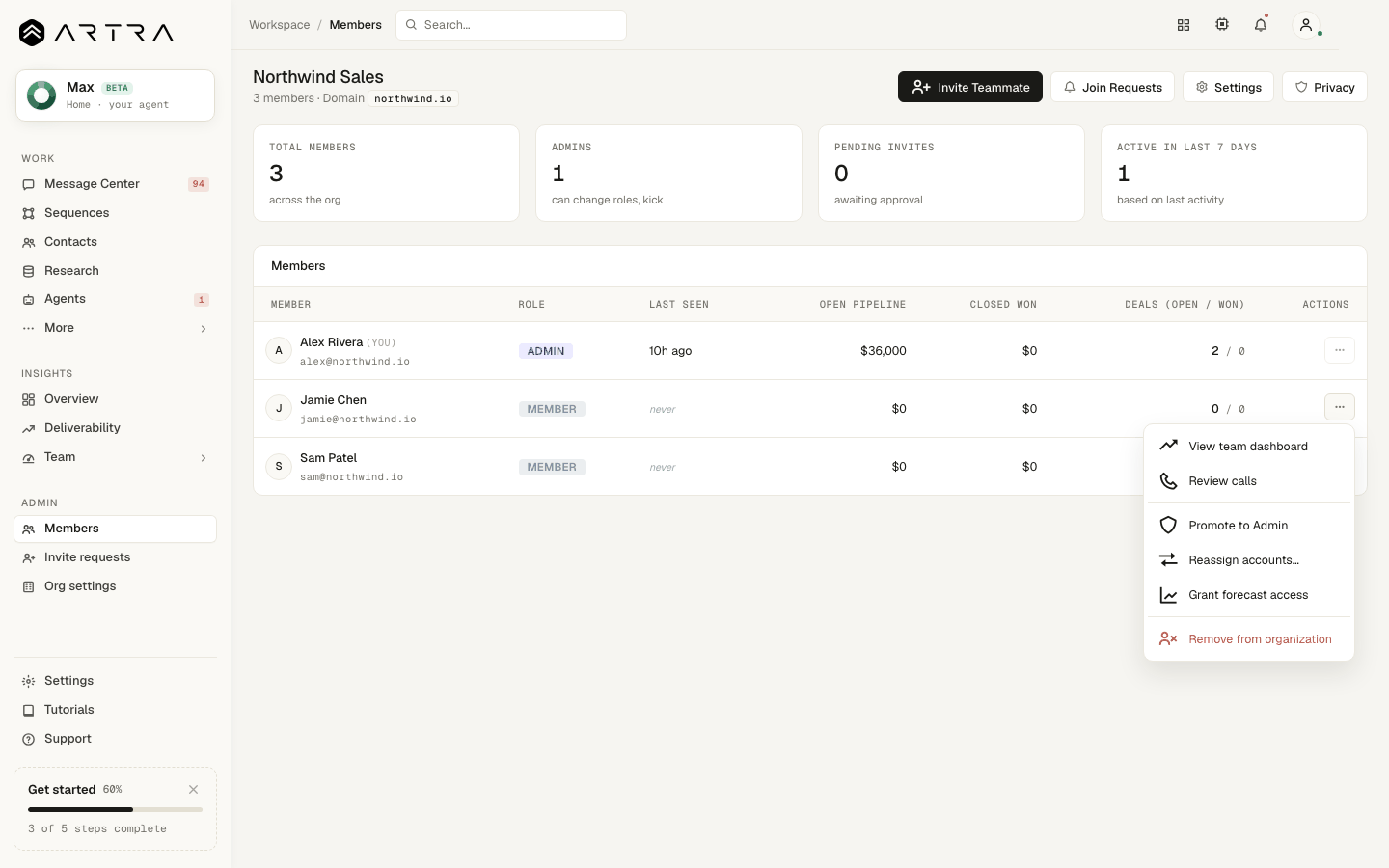Select View team dashboard
This screenshot has height=868, width=1389.
click(1249, 447)
